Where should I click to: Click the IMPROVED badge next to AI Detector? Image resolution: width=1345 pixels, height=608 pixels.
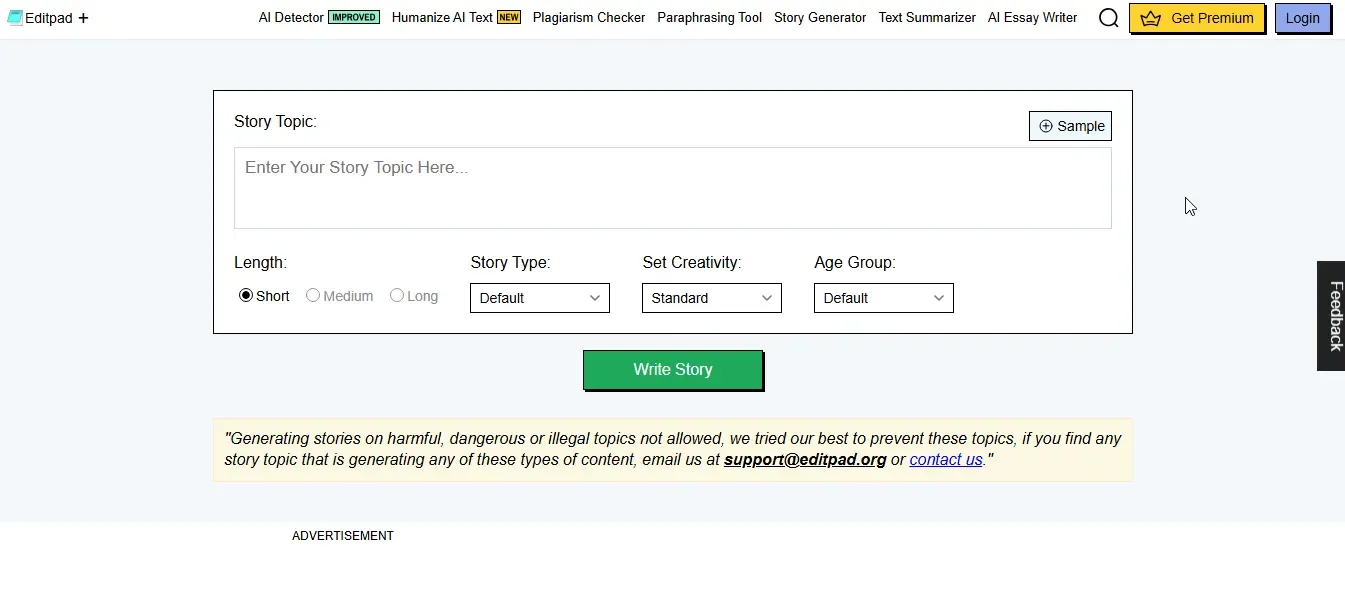point(354,17)
